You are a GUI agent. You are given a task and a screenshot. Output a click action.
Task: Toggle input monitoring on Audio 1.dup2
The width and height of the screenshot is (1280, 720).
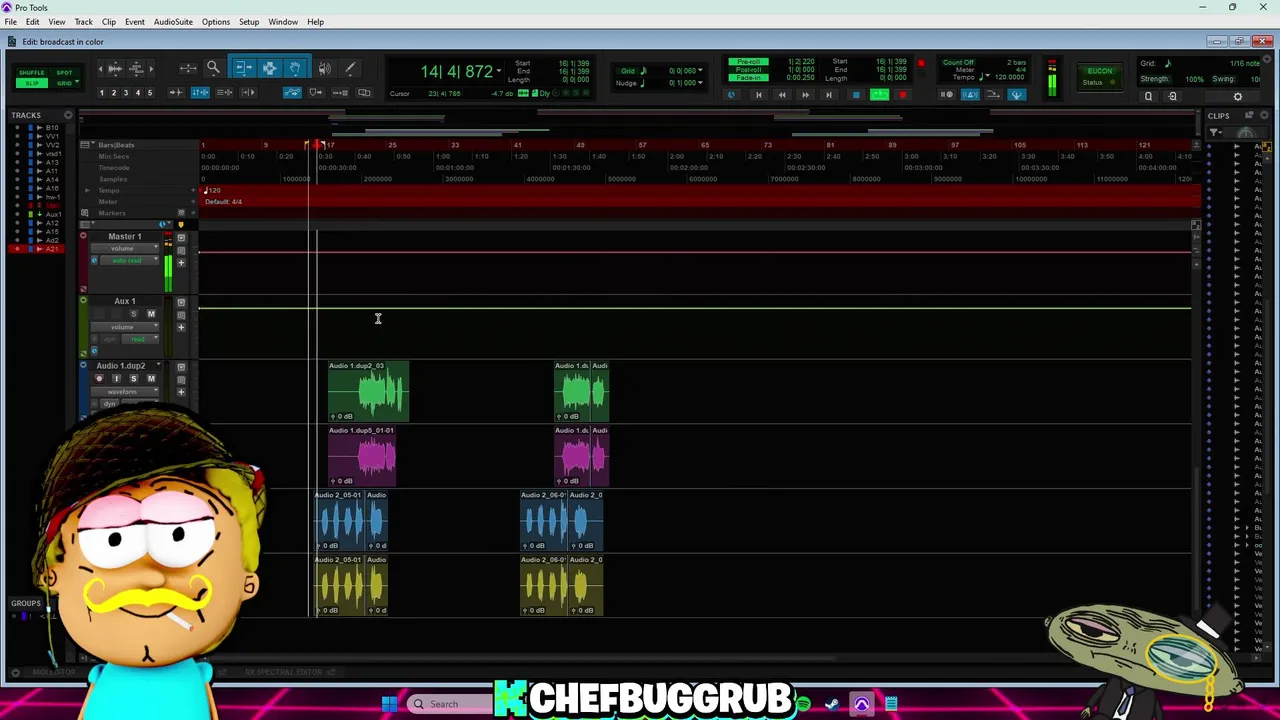pyautogui.click(x=116, y=379)
